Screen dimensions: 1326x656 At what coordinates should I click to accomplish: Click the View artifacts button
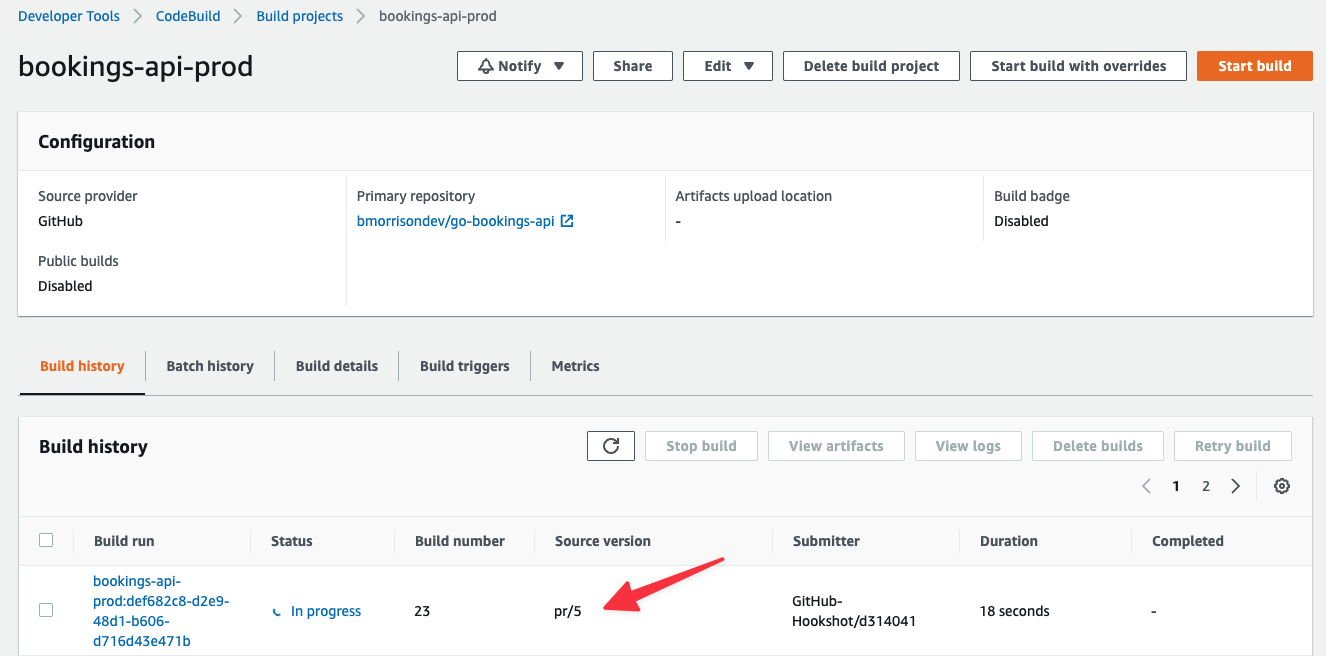(836, 446)
